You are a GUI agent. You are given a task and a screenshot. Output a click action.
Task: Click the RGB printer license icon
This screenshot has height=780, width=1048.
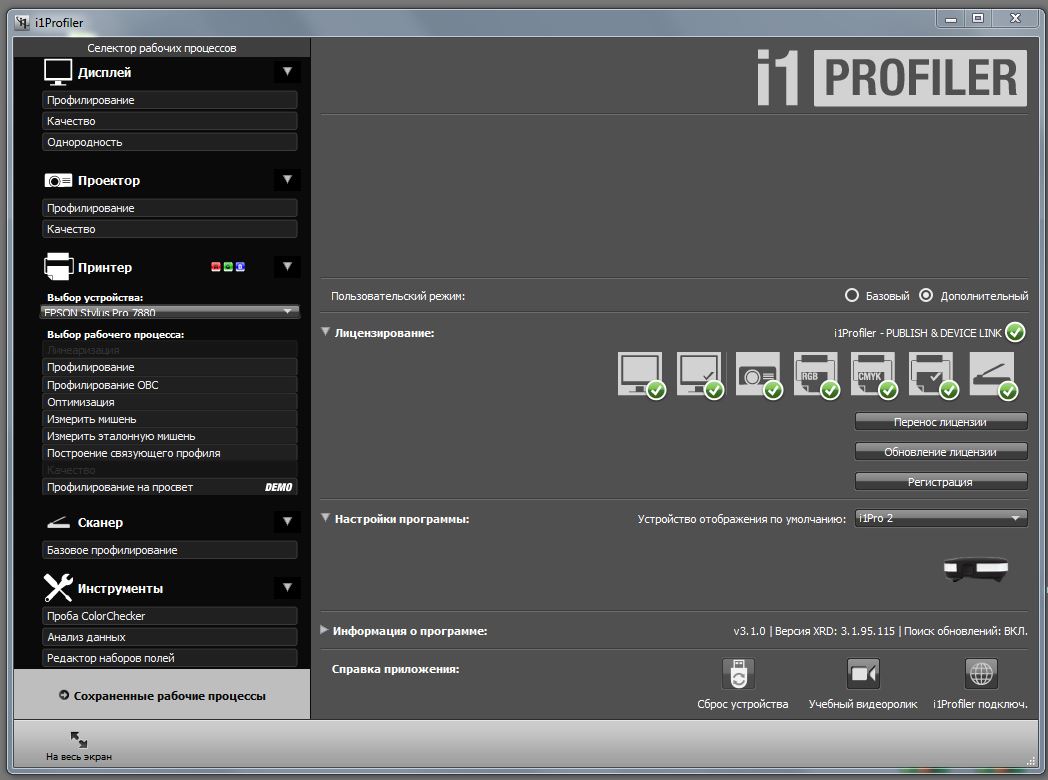pos(816,375)
